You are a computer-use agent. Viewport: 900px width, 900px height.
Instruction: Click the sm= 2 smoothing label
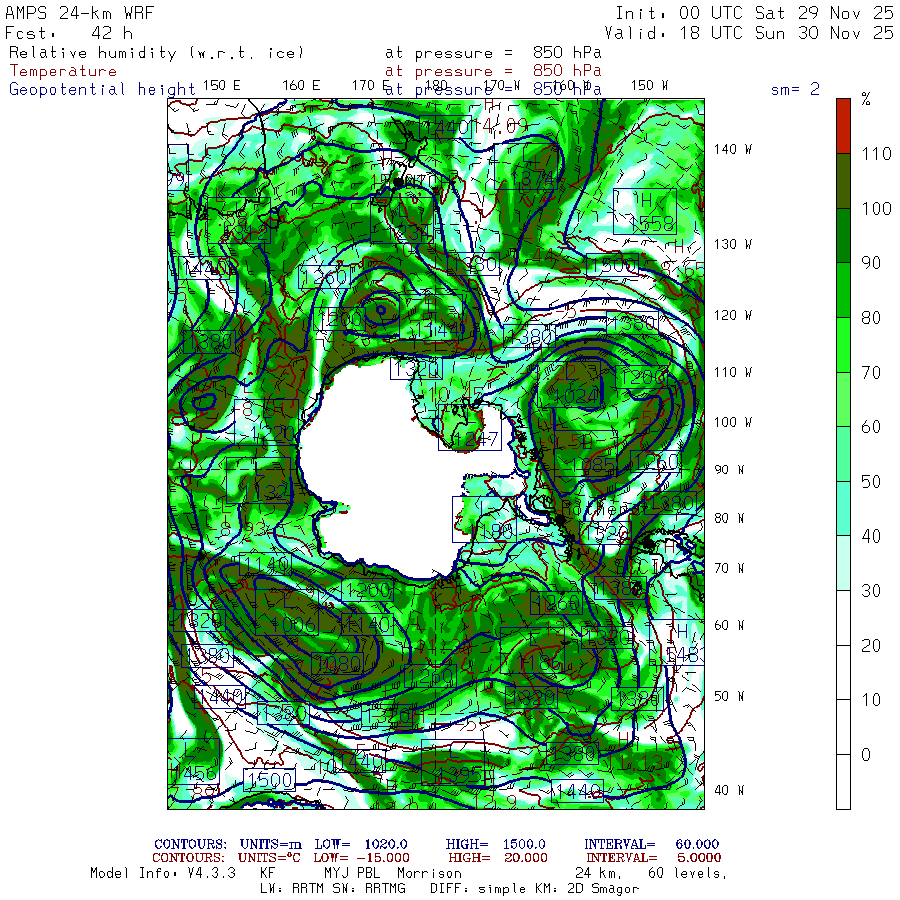pos(795,89)
